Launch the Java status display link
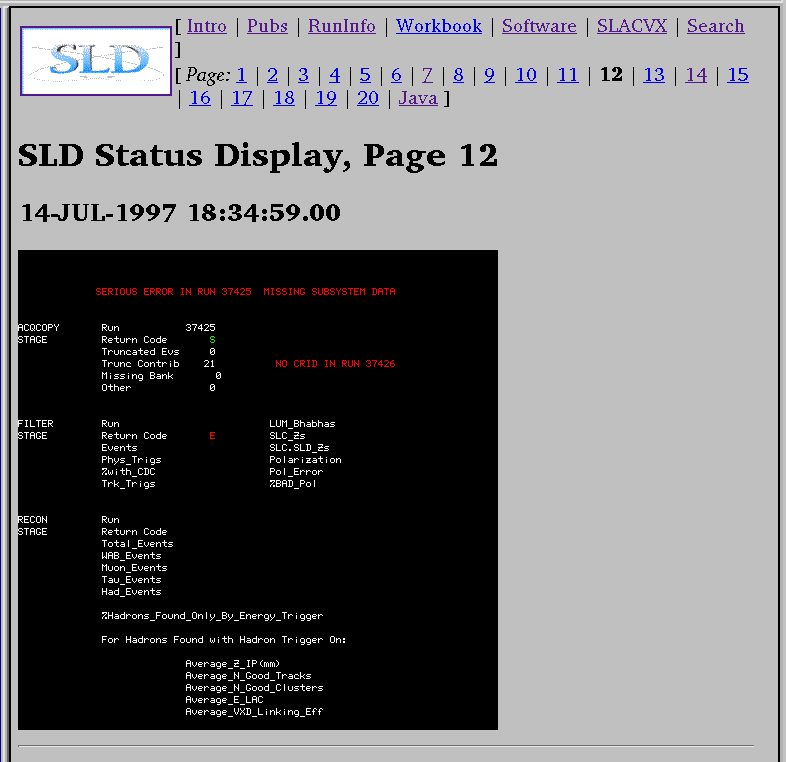This screenshot has width=786, height=762. [418, 98]
